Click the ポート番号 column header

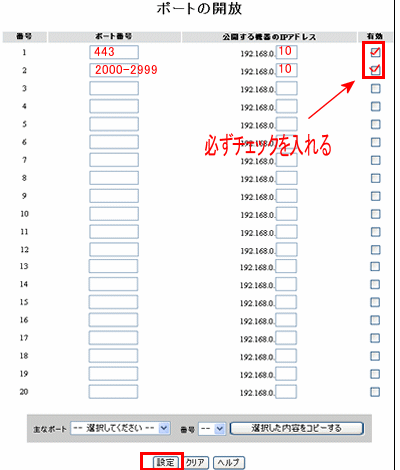tap(114, 36)
